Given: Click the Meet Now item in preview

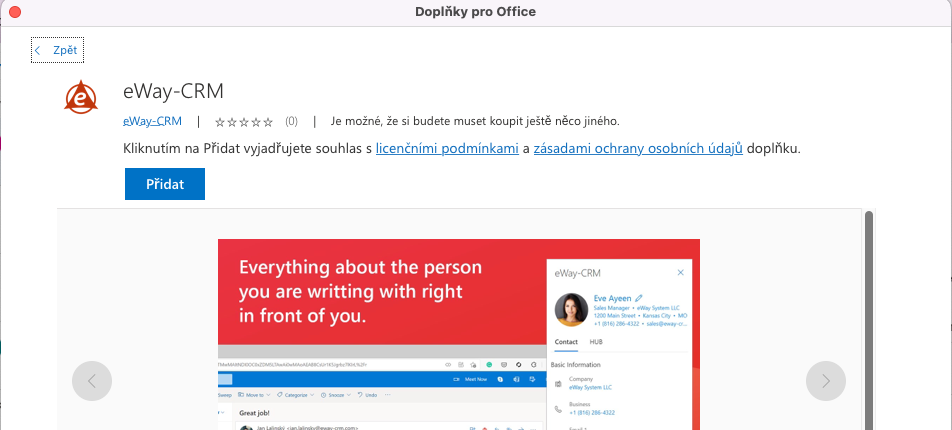Looking at the screenshot, I should click(471, 379).
